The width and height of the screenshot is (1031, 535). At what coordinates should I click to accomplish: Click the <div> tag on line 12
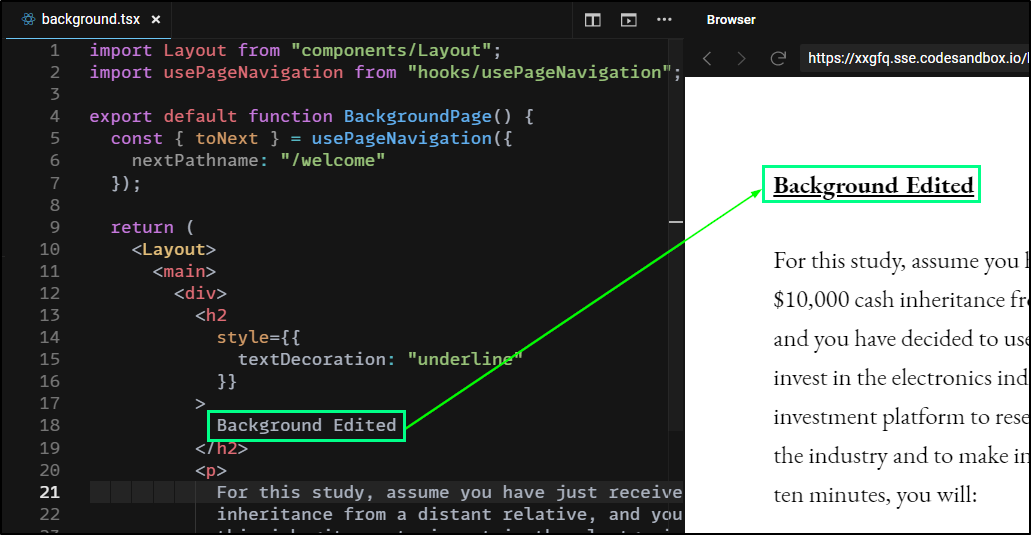point(200,293)
